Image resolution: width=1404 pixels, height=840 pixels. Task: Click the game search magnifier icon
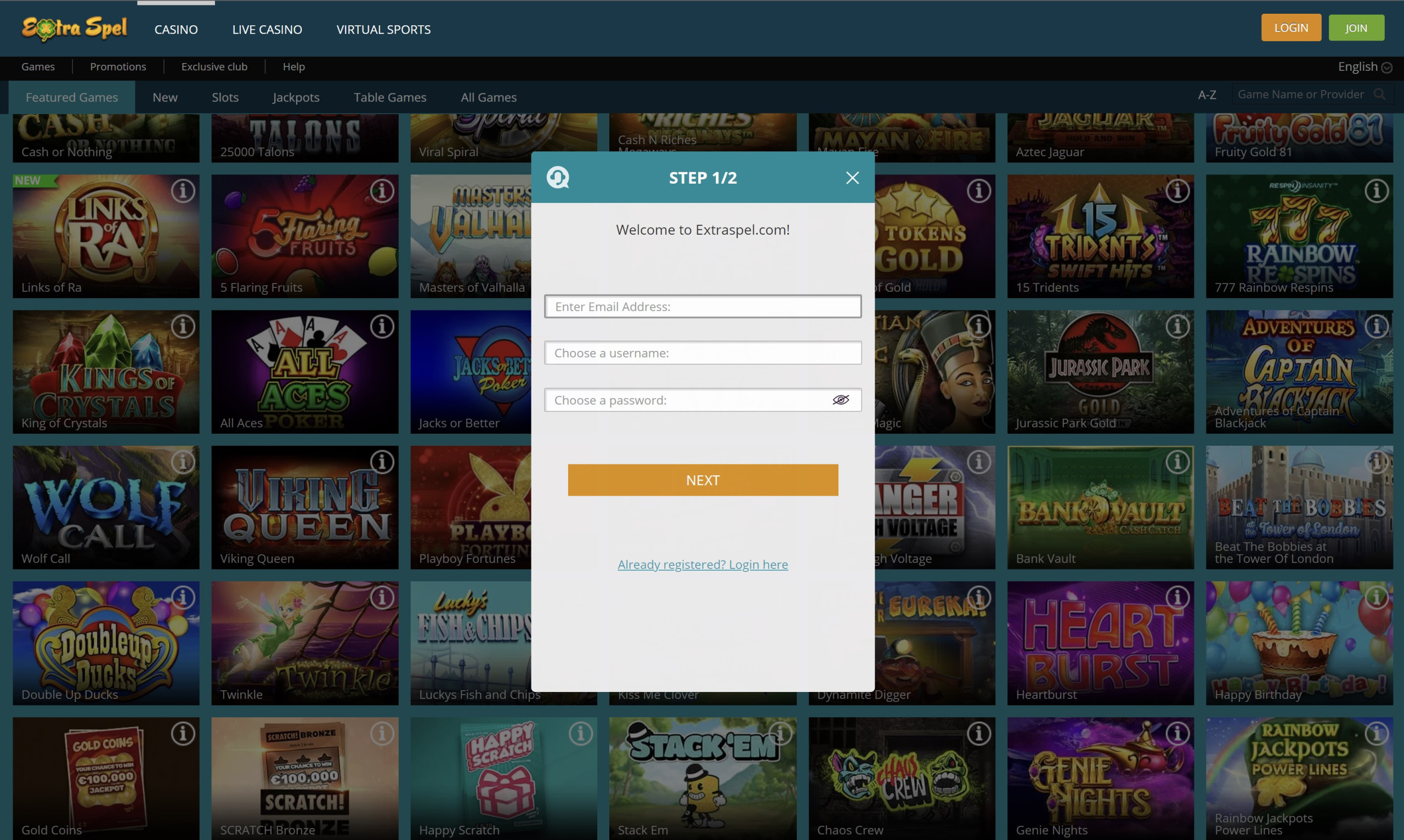pos(1380,94)
